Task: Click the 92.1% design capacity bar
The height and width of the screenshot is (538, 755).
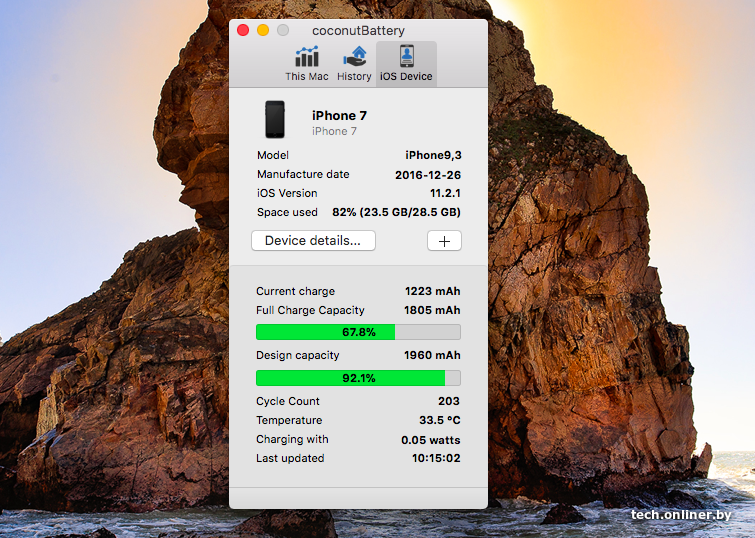Action: pos(358,378)
